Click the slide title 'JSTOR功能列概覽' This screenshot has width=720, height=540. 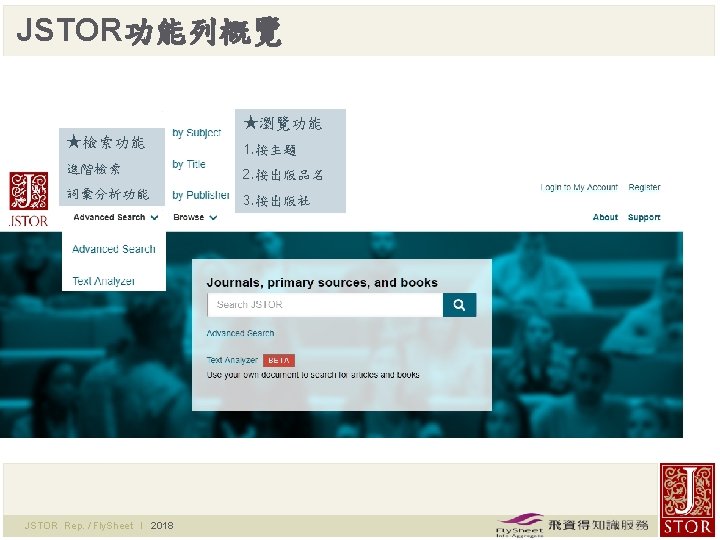[x=149, y=31]
